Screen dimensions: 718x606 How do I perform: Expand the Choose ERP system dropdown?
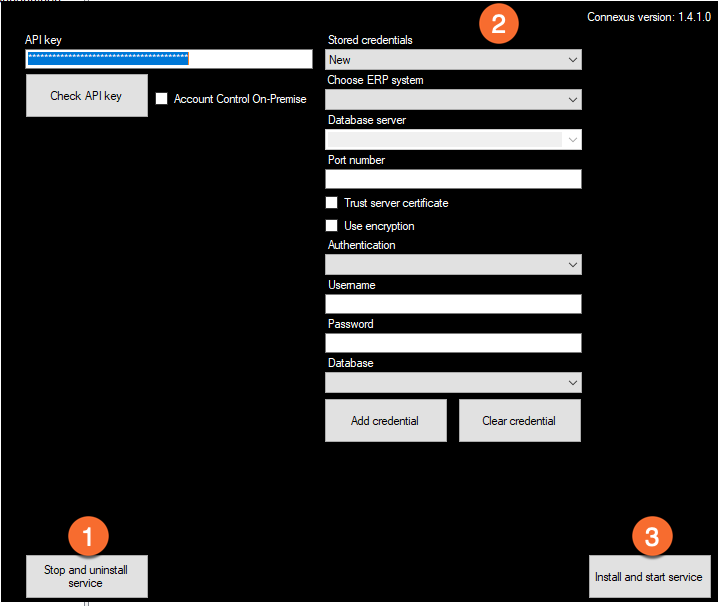pos(453,100)
